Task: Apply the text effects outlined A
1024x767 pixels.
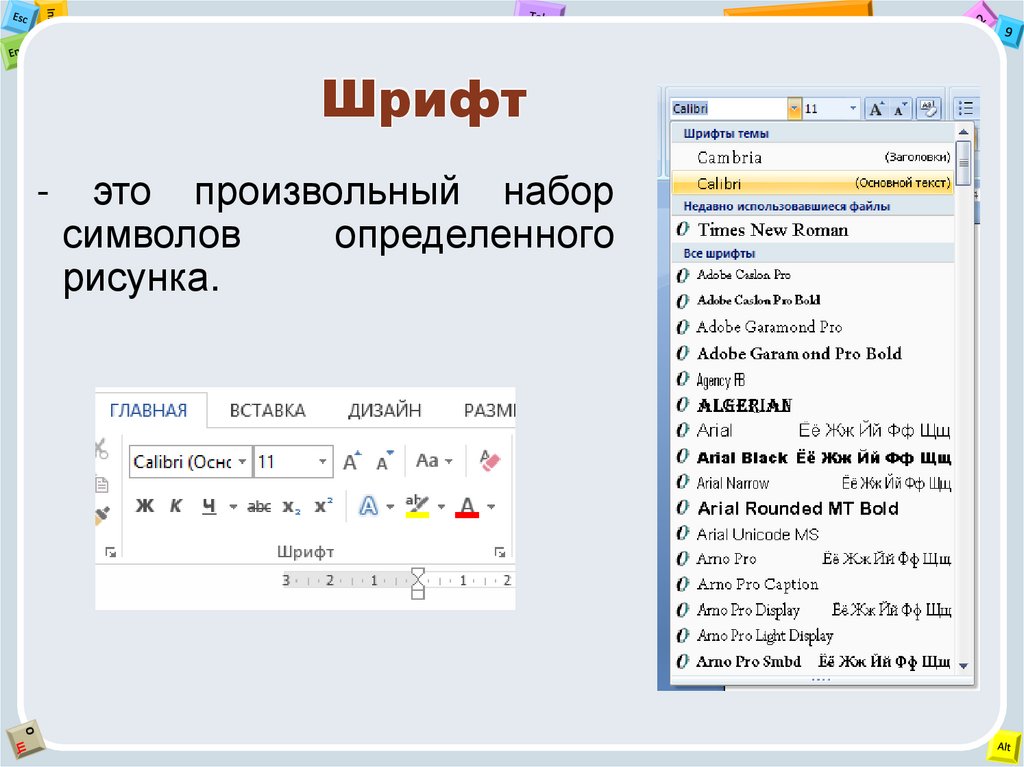Action: click(368, 506)
